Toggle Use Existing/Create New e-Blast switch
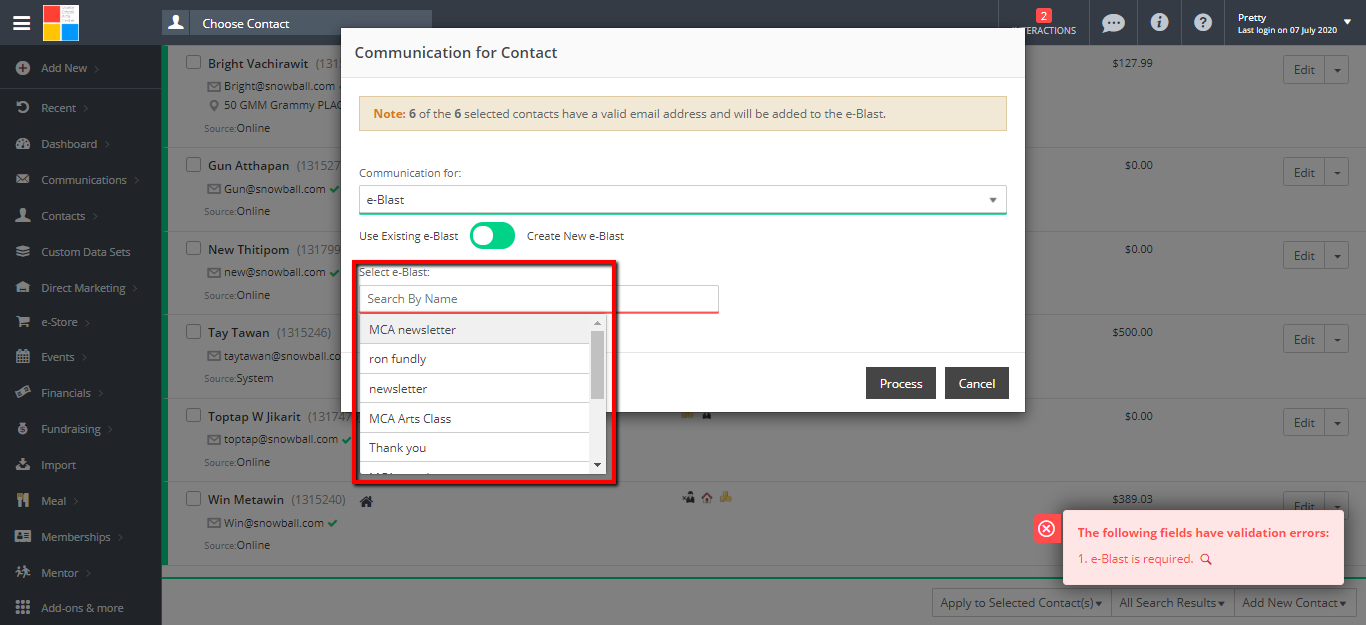 [492, 236]
